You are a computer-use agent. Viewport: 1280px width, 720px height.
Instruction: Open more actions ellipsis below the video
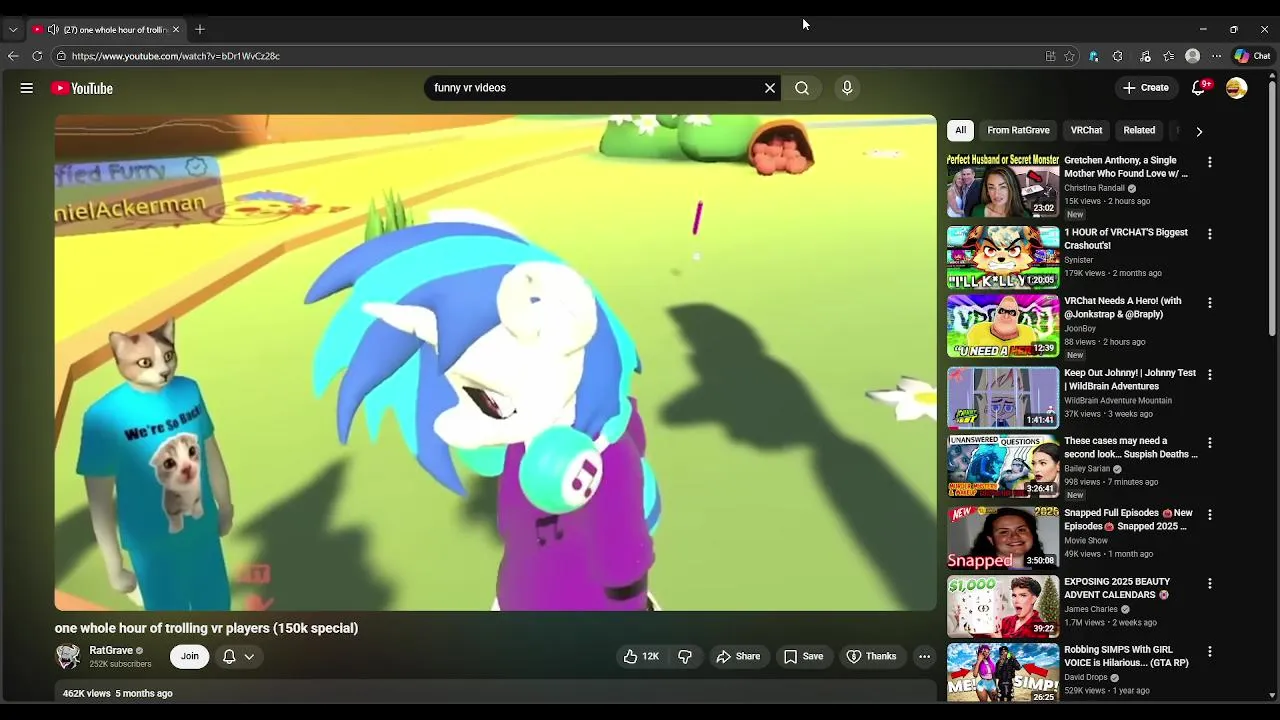click(x=924, y=656)
